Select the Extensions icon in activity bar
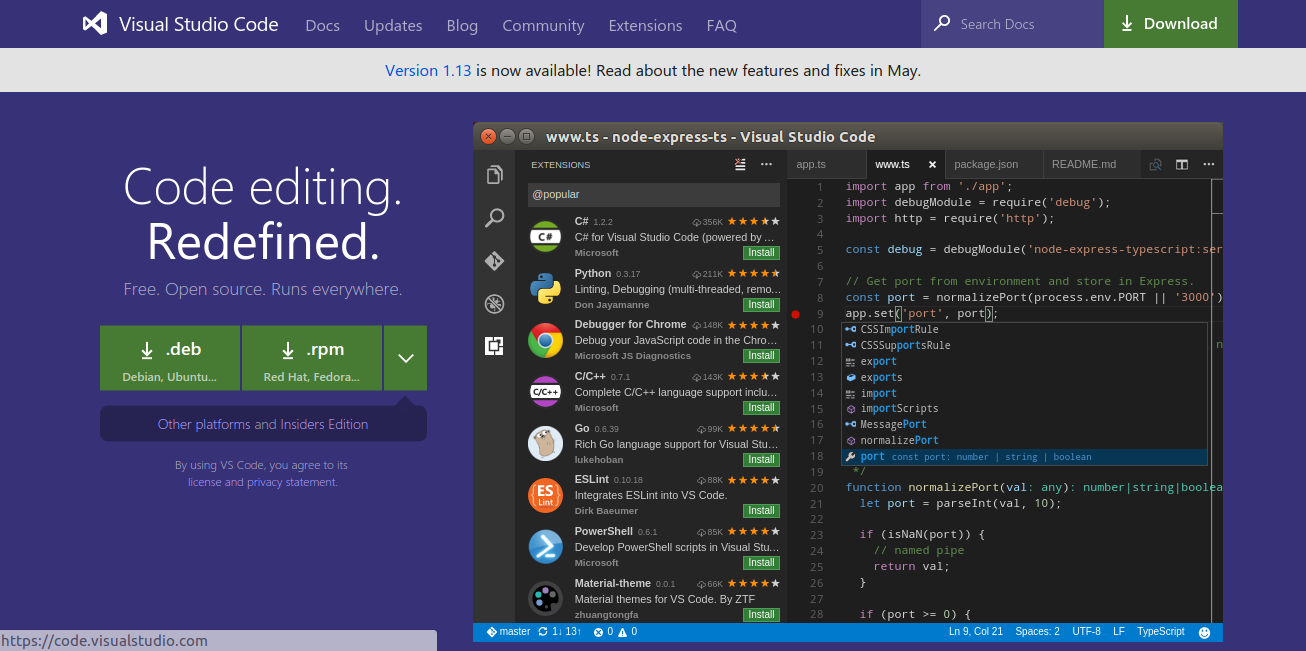1306x651 pixels. click(494, 346)
